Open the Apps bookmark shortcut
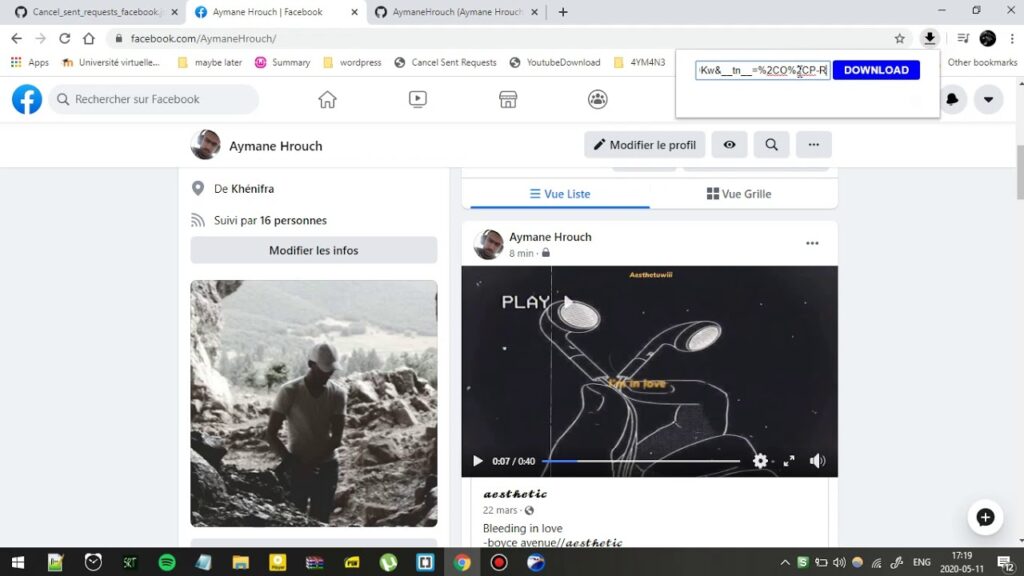Viewport: 1024px width, 576px height. [x=30, y=63]
